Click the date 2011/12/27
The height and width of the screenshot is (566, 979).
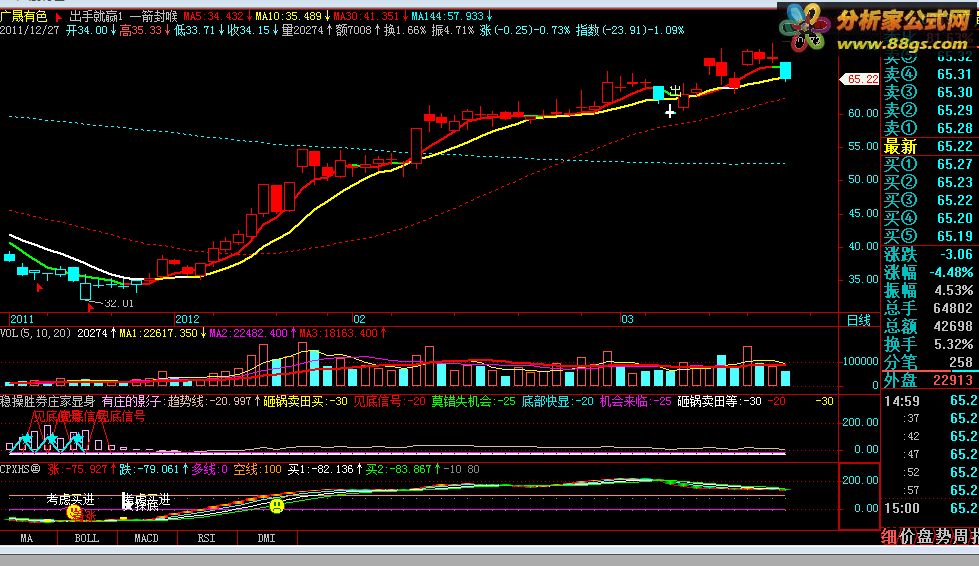30,30
